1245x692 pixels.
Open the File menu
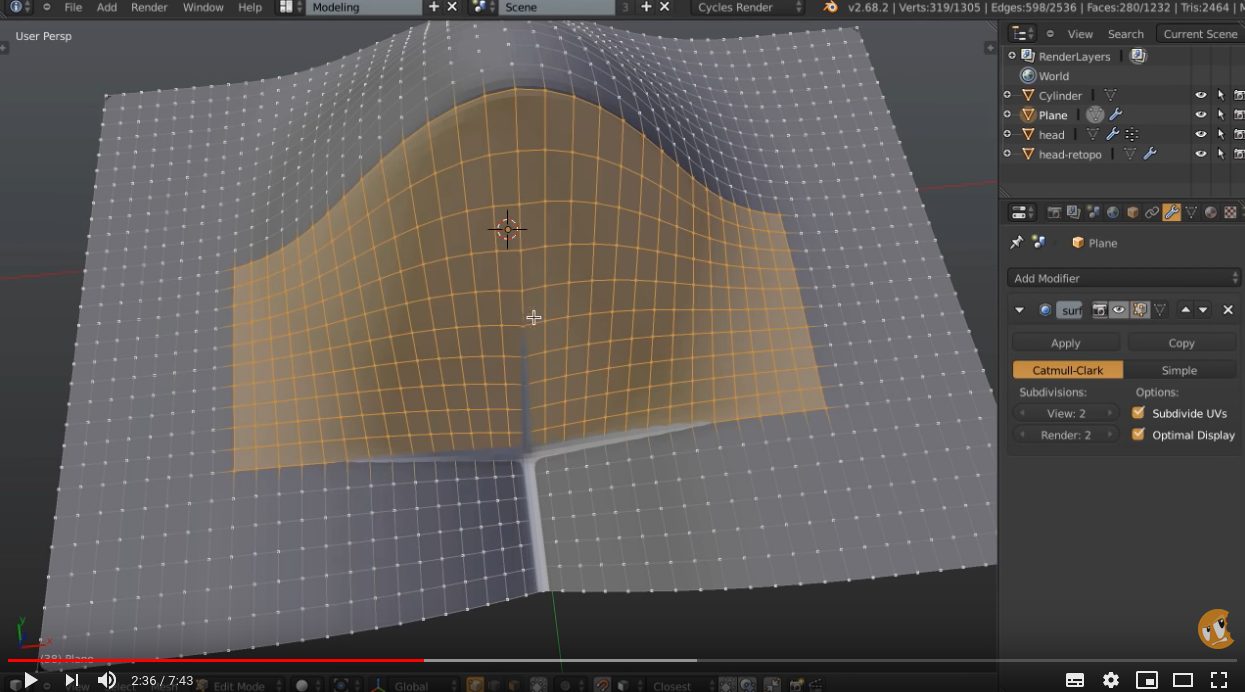tap(74, 7)
